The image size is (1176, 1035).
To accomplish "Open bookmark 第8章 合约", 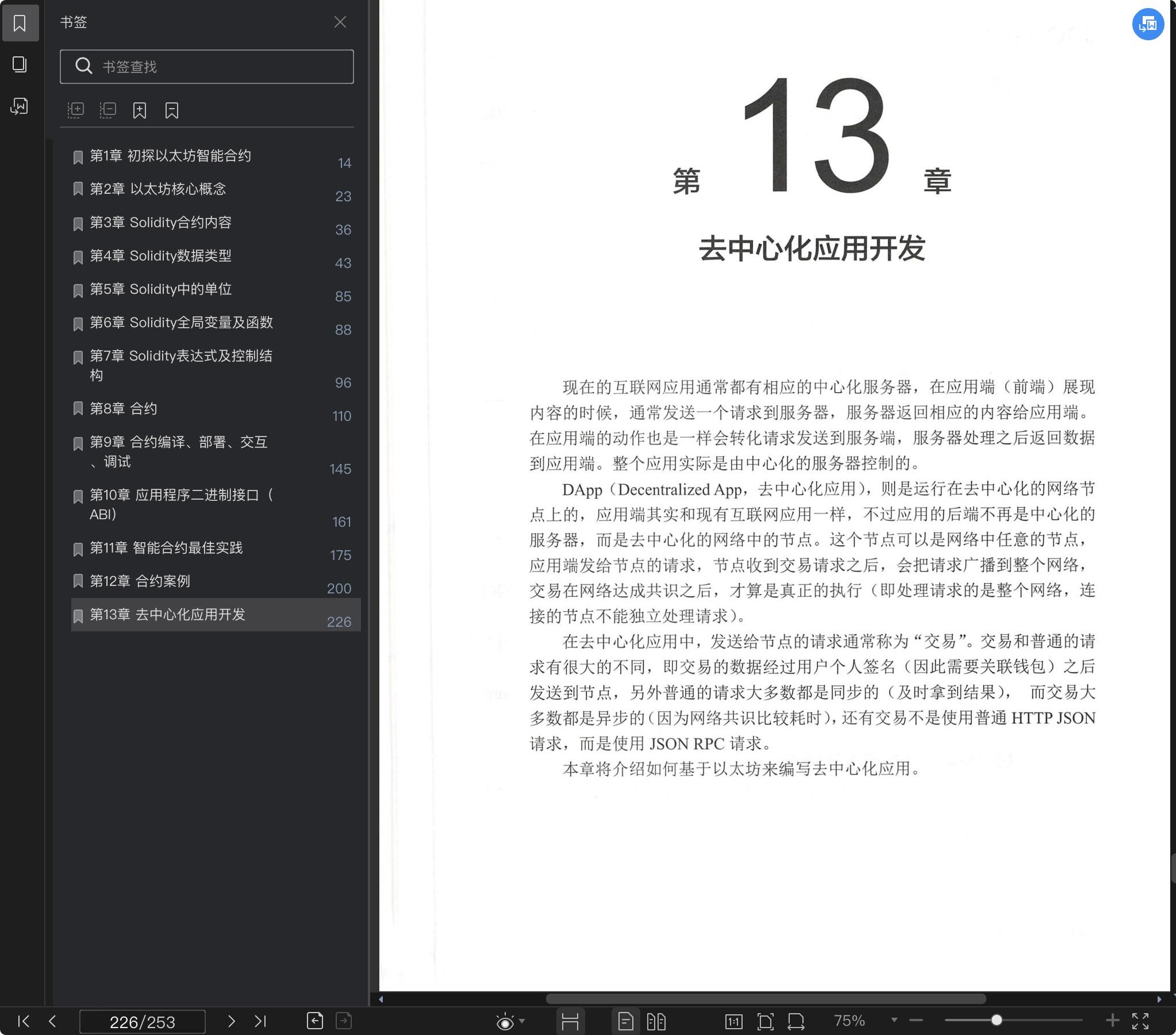I will 216,410.
